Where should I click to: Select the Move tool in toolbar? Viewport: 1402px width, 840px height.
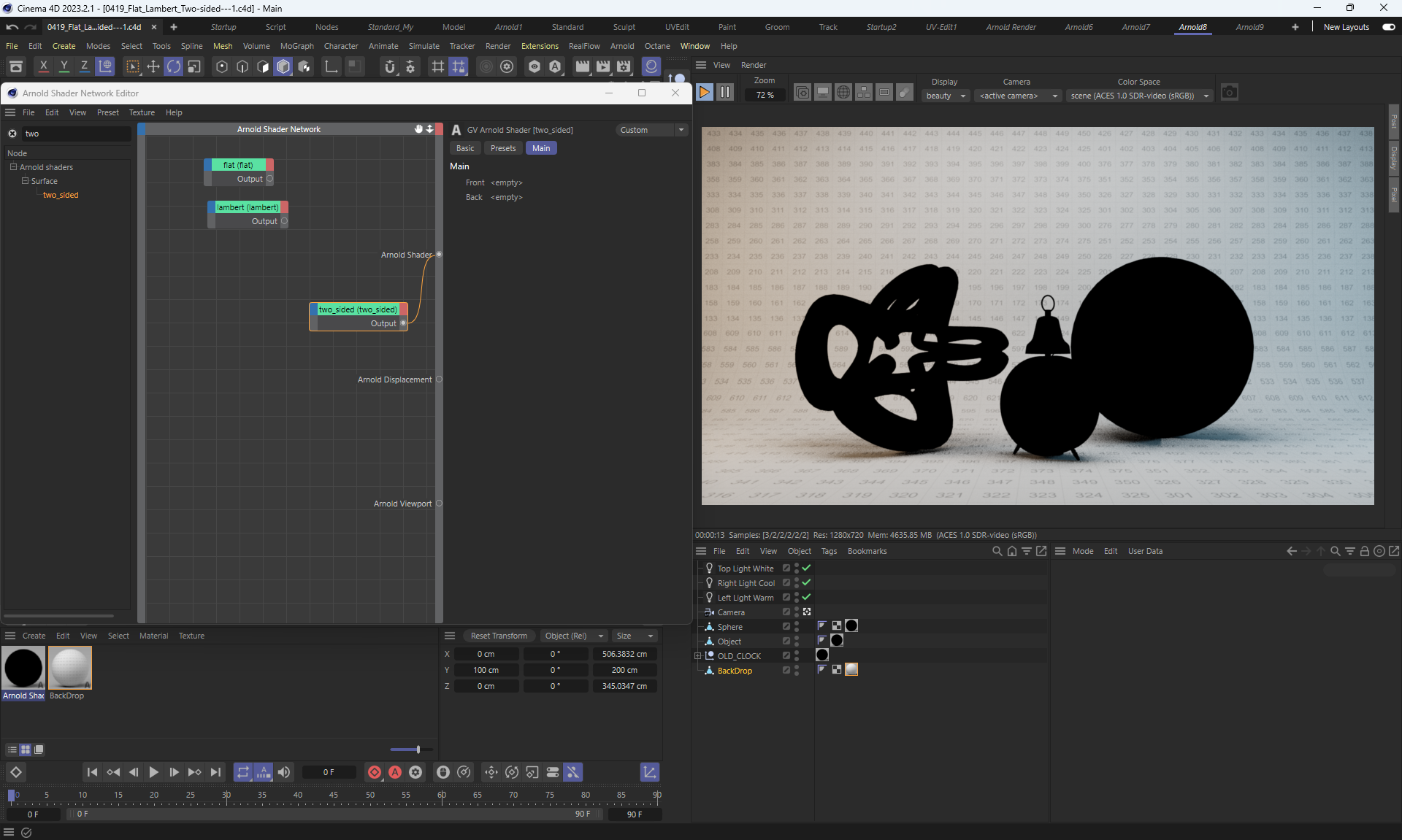click(153, 67)
